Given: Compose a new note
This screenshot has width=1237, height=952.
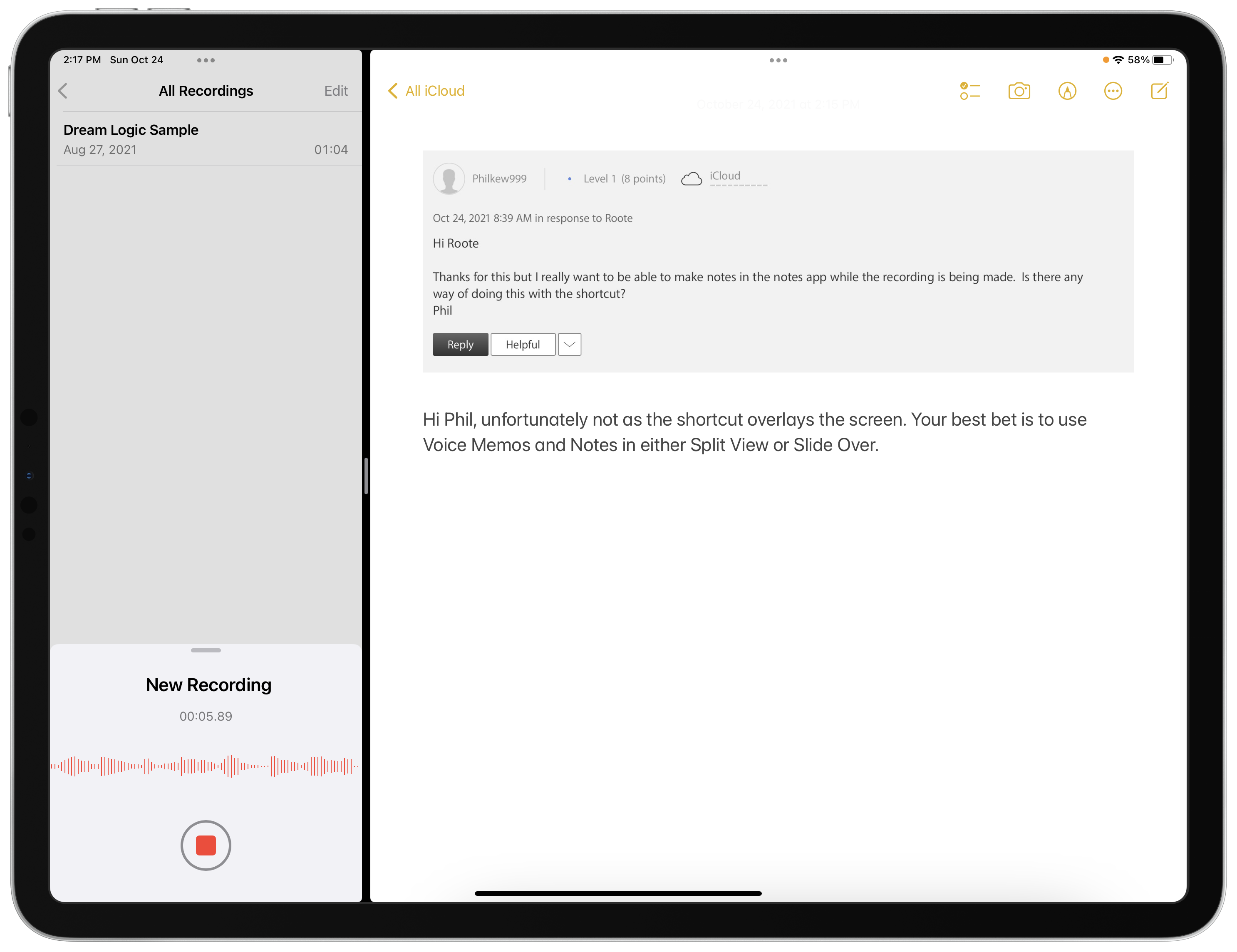Looking at the screenshot, I should (x=1159, y=91).
